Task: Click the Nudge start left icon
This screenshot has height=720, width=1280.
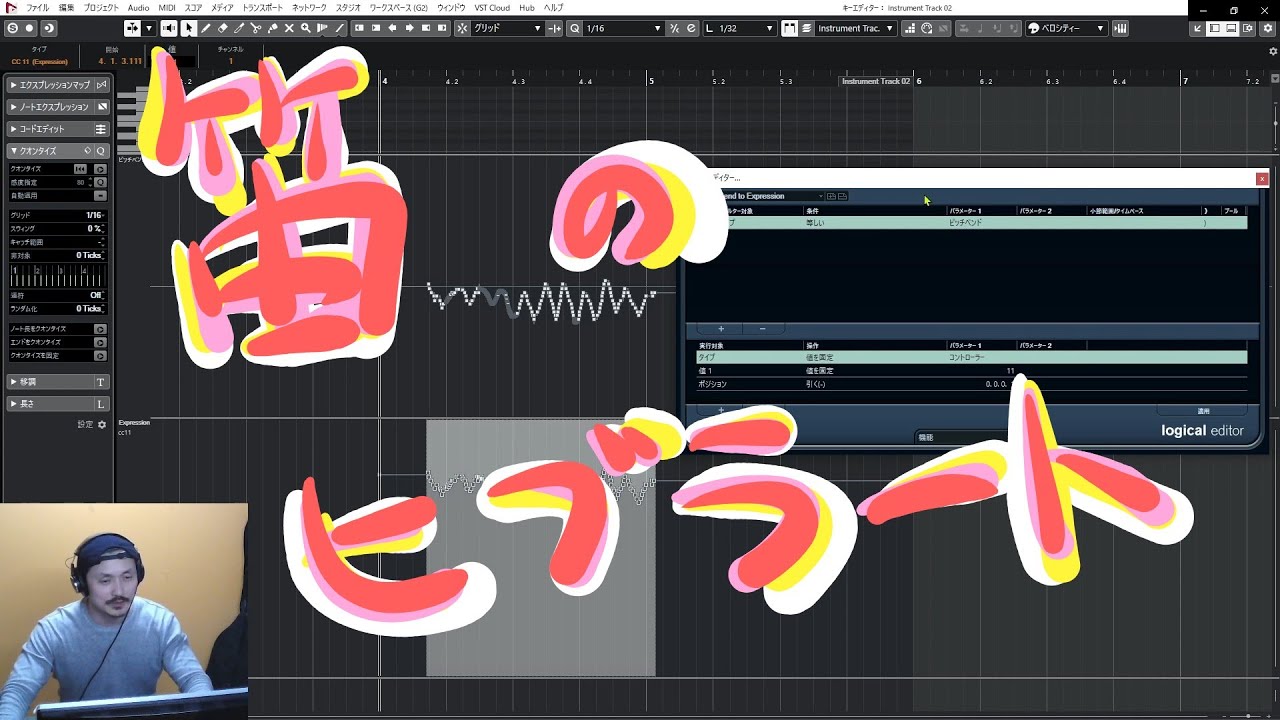Action: point(359,28)
